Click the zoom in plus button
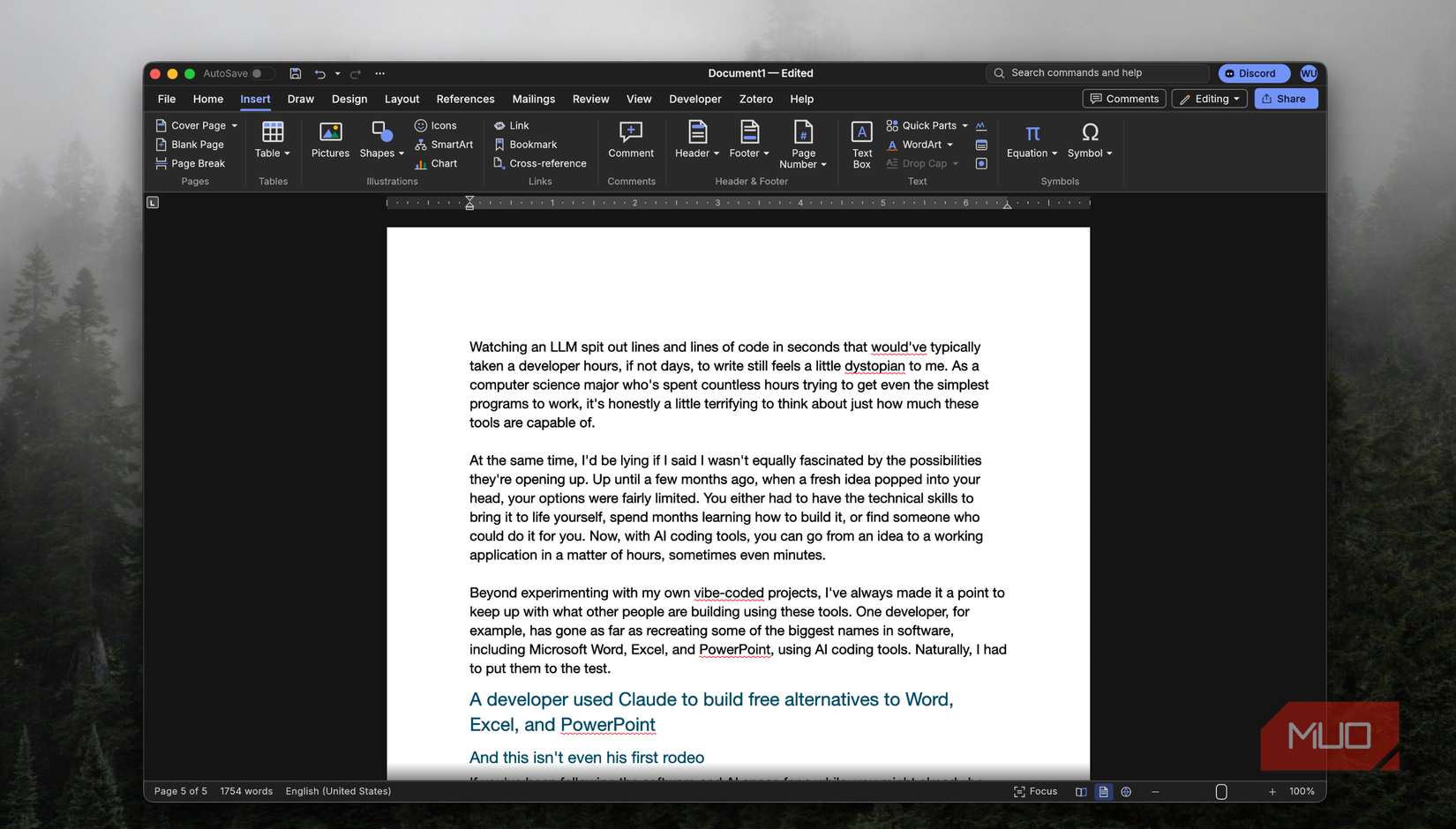The width and height of the screenshot is (1456, 829). (x=1272, y=792)
